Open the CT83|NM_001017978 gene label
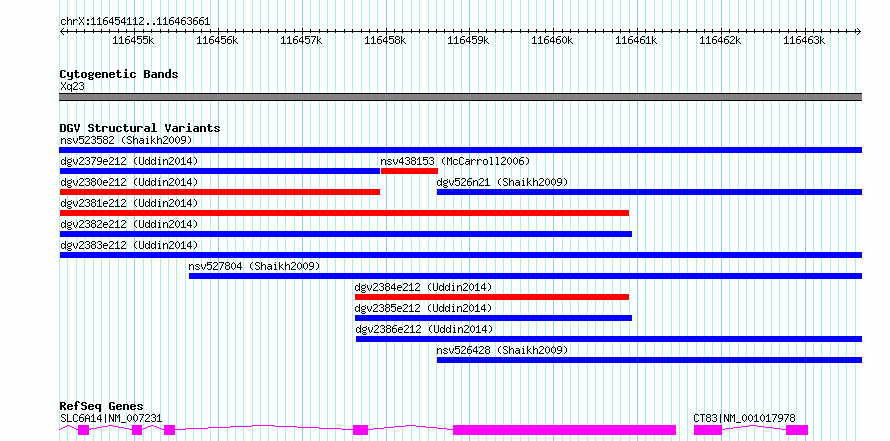 [744, 418]
